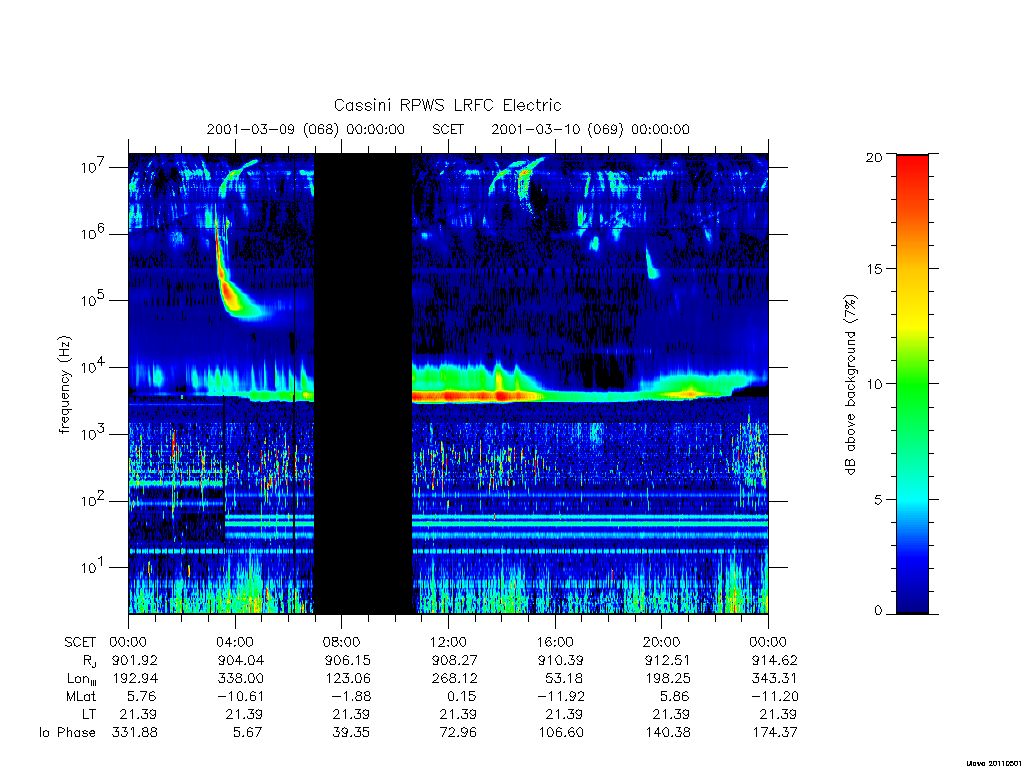Click the 10^3 frequency tick label
Viewport: 1024px width, 768px height.
(95, 434)
